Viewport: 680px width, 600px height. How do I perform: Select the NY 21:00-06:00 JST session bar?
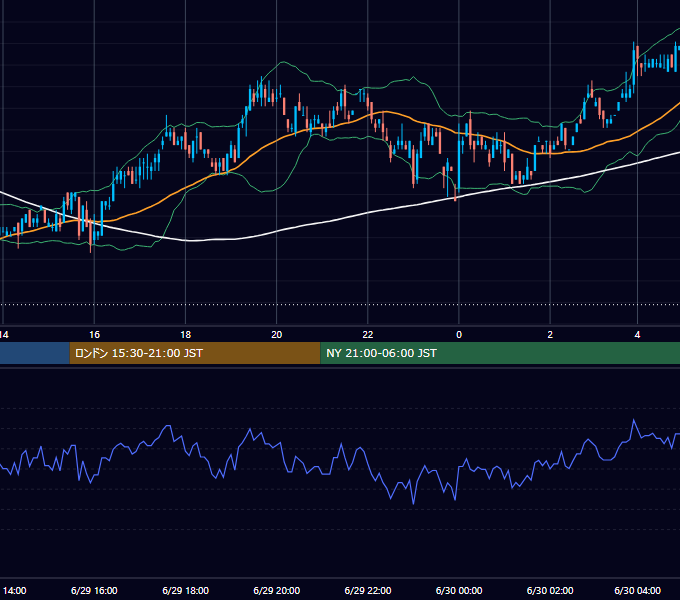tap(500, 353)
